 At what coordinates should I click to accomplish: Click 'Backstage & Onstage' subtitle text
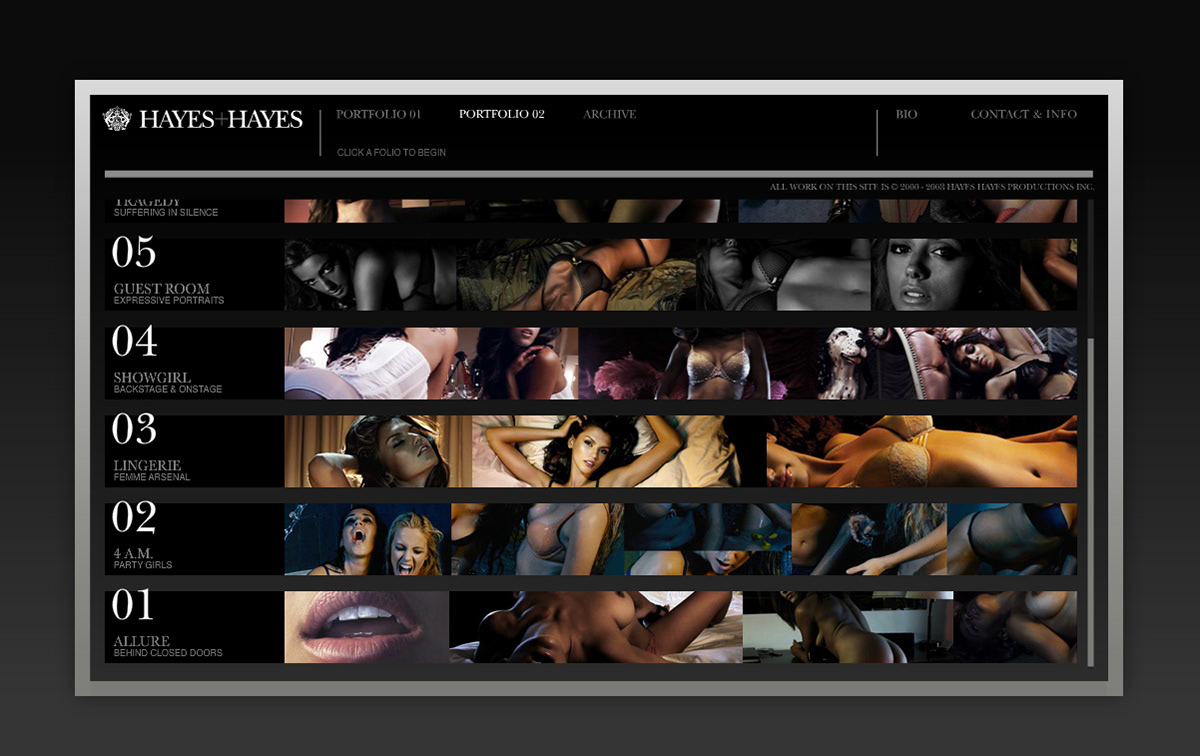click(x=168, y=389)
